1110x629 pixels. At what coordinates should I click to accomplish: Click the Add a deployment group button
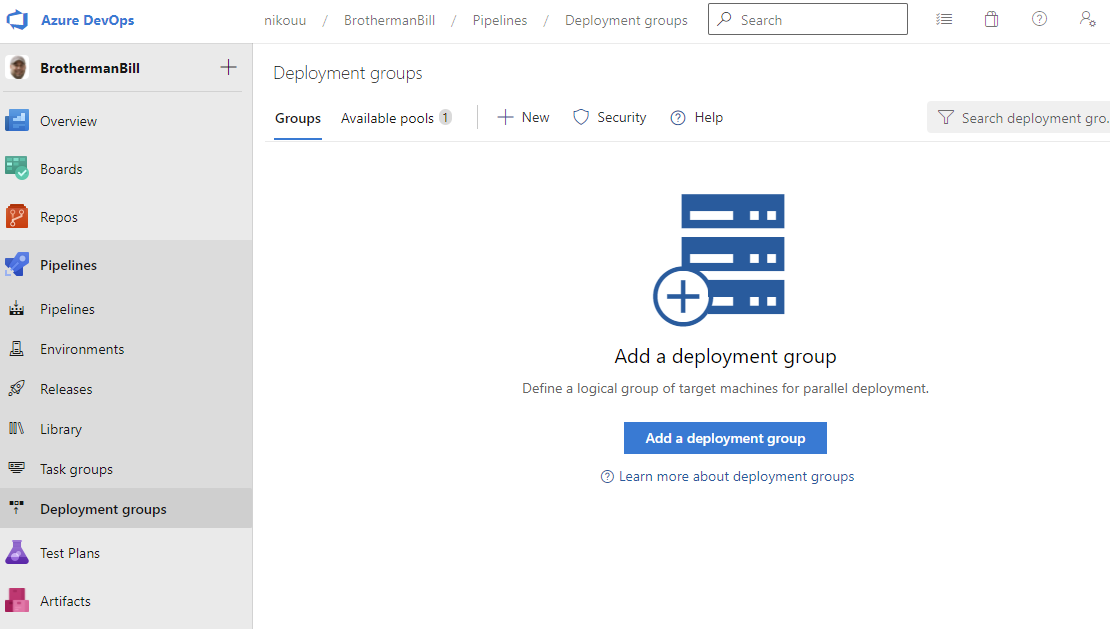click(725, 438)
